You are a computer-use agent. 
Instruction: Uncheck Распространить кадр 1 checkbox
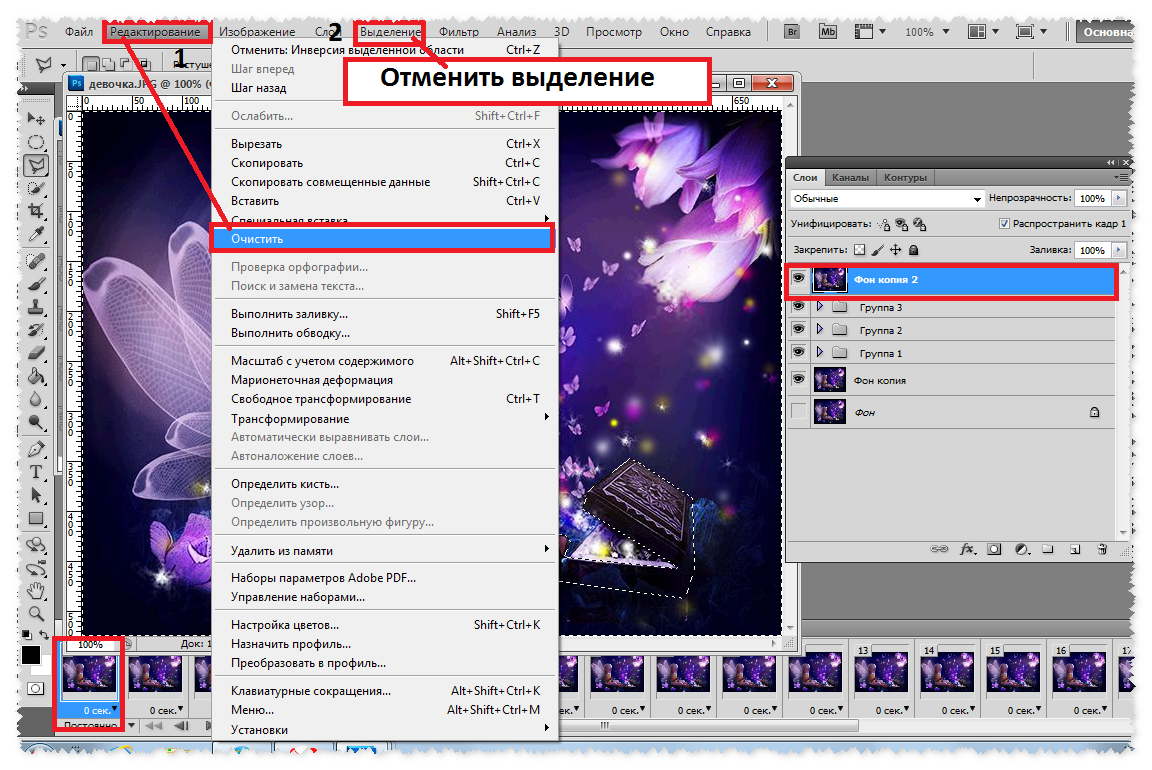coord(1004,223)
